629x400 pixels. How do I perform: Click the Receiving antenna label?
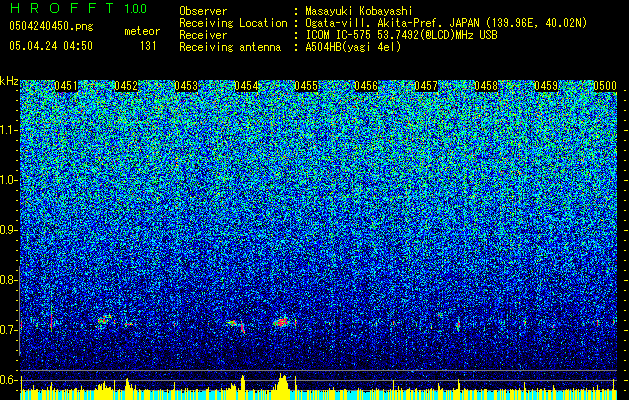[x=230, y=47]
